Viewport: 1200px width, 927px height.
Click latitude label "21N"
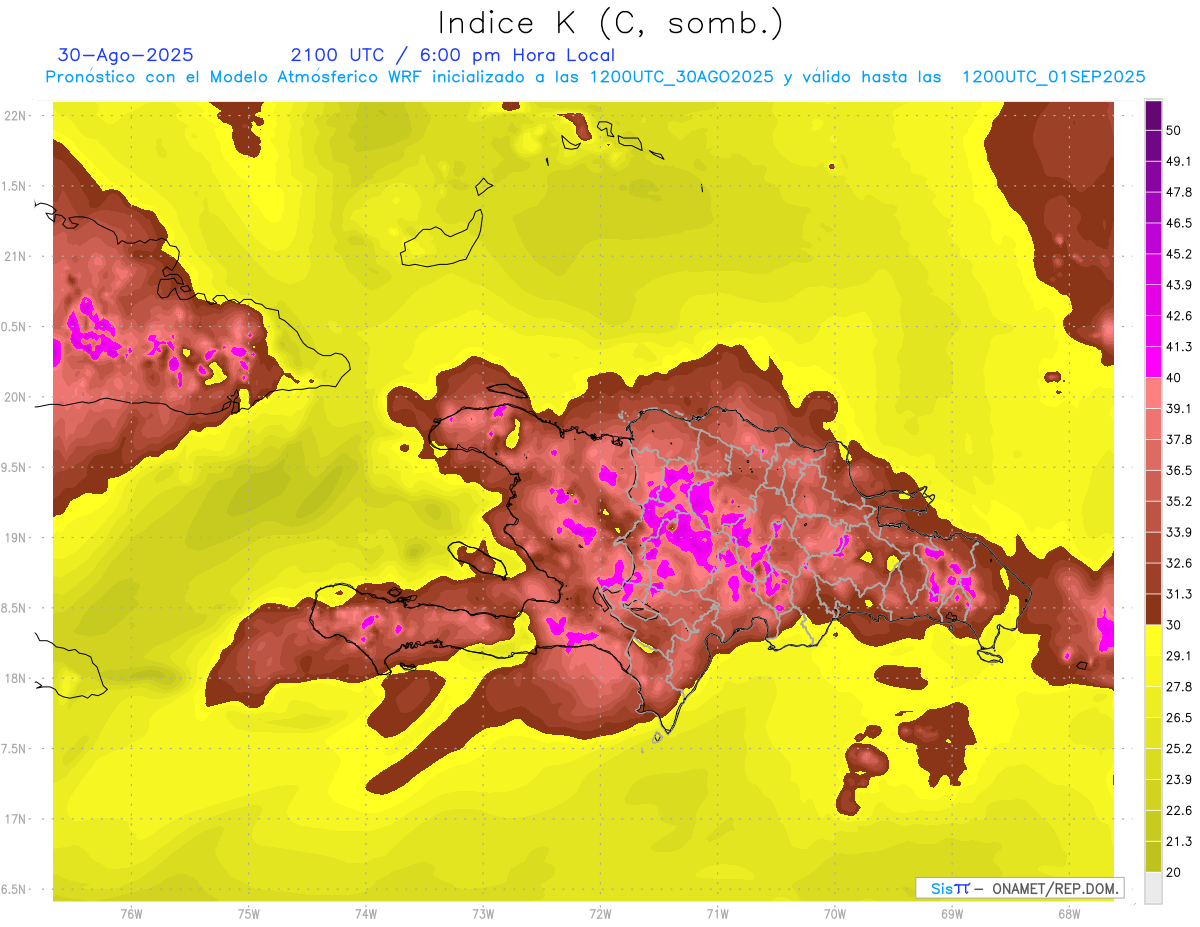(x=16, y=256)
